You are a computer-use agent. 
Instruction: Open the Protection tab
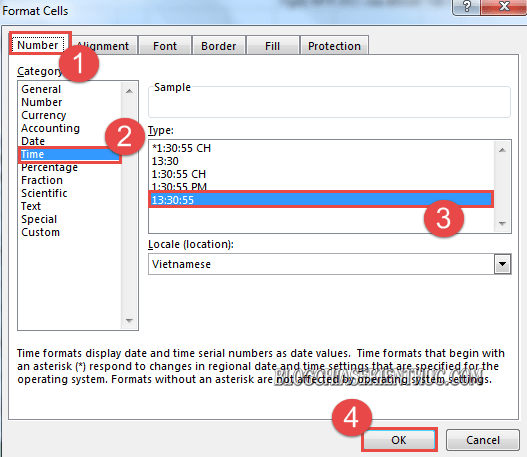click(x=334, y=46)
